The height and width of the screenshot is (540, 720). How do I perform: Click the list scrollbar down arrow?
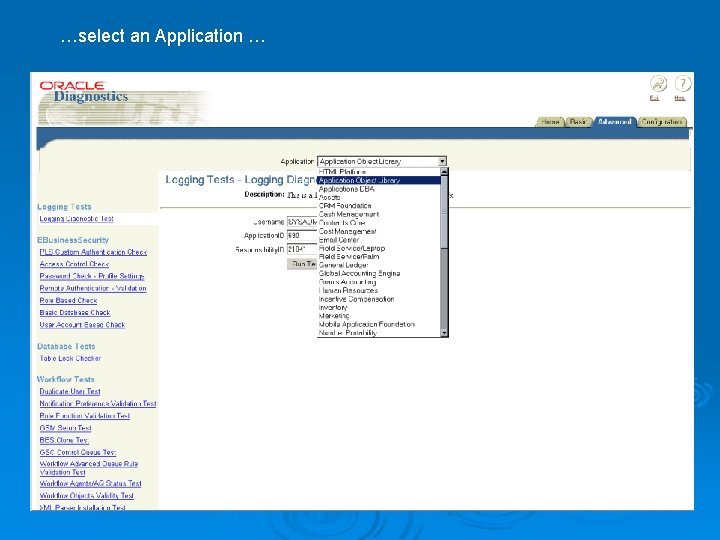[x=444, y=333]
